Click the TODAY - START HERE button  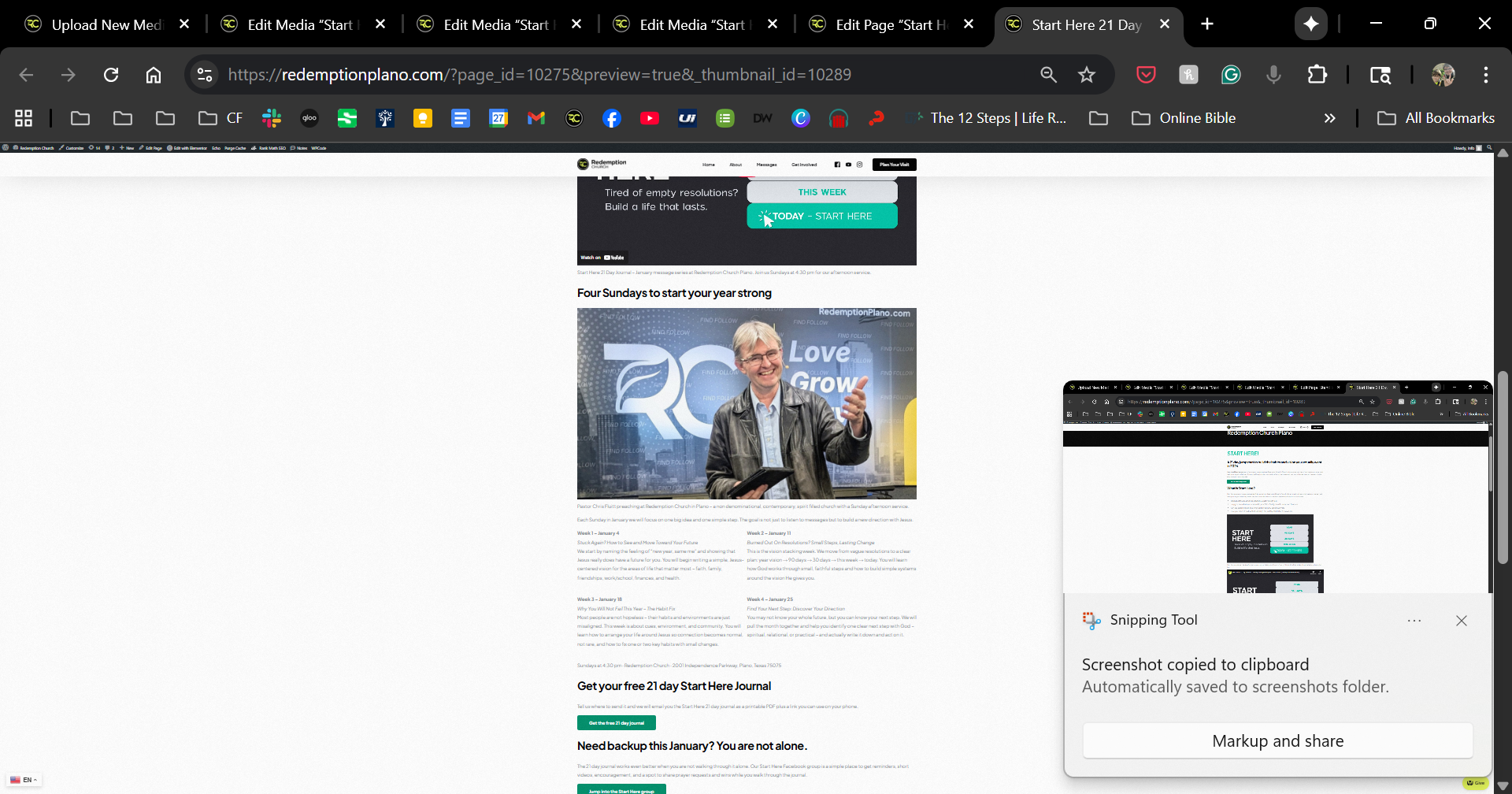[821, 216]
